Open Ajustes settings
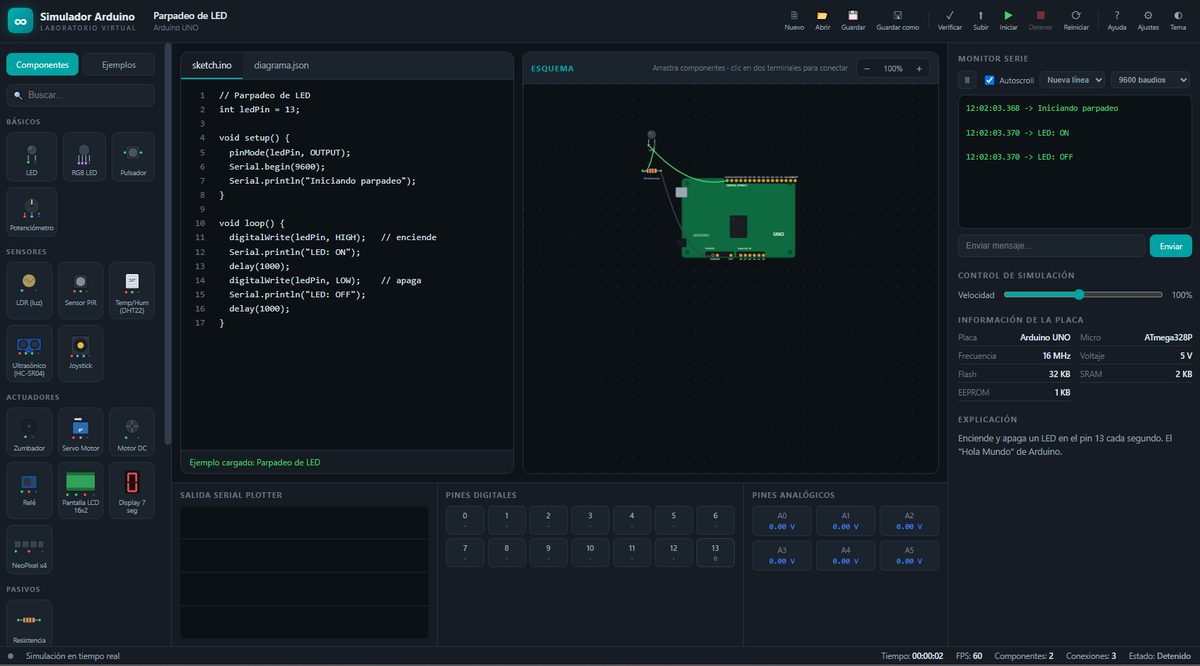Image resolution: width=1200 pixels, height=666 pixels. 1148,20
